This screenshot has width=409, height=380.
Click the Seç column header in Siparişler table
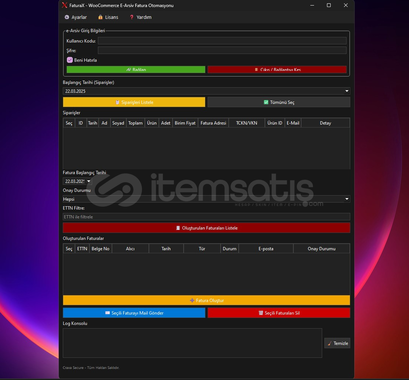69,123
